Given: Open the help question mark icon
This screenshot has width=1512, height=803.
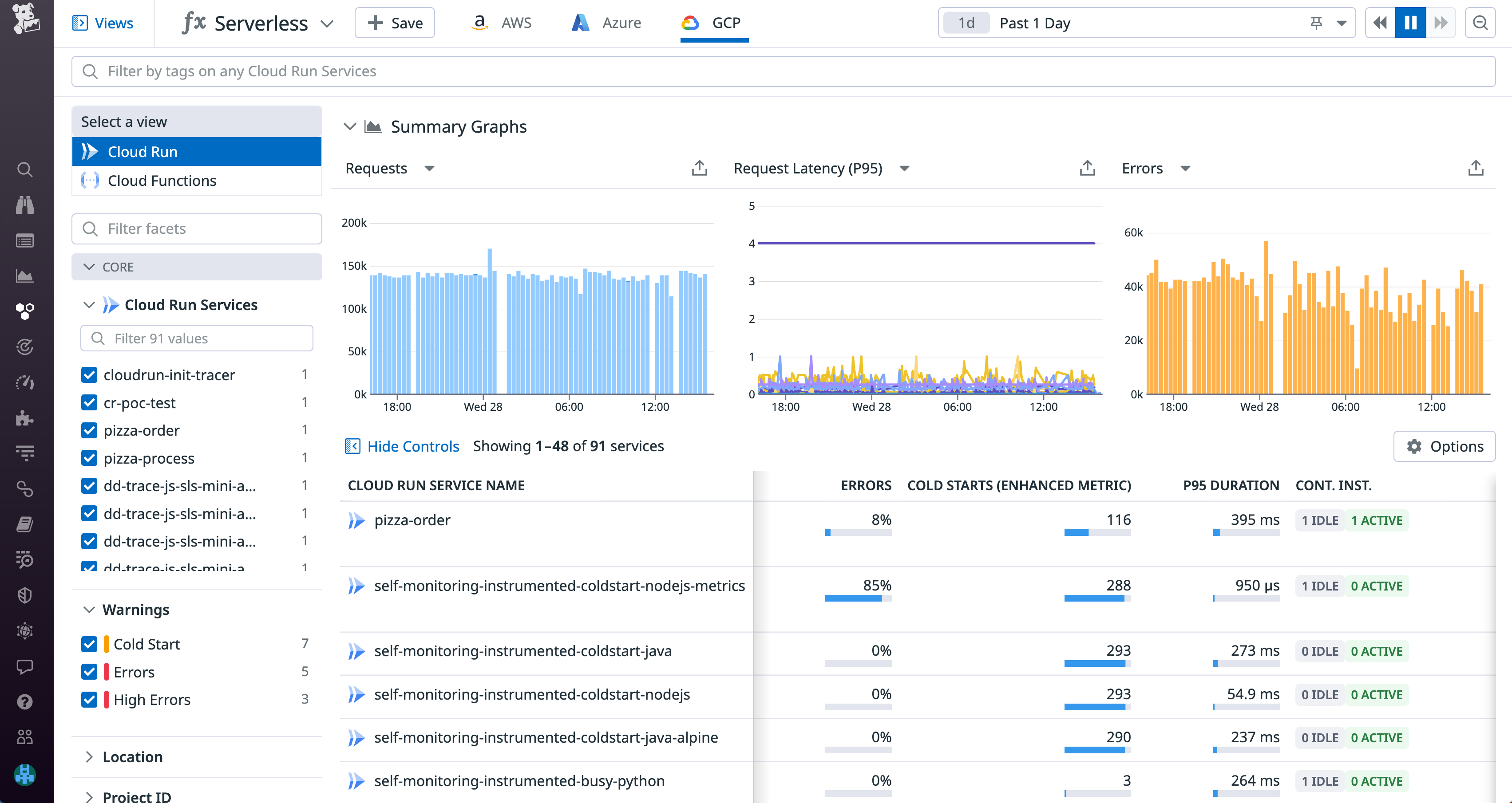Looking at the screenshot, I should click(x=25, y=701).
